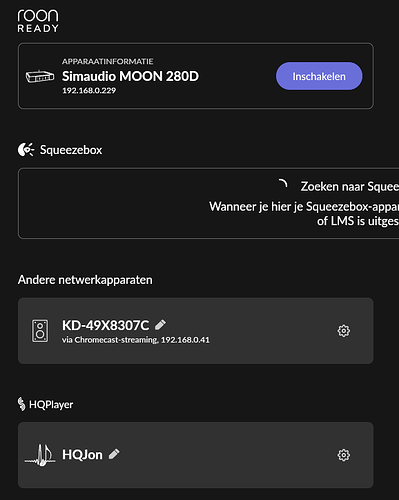Select the HQJon device name
Image resolution: width=399 pixels, height=500 pixels.
click(x=82, y=455)
